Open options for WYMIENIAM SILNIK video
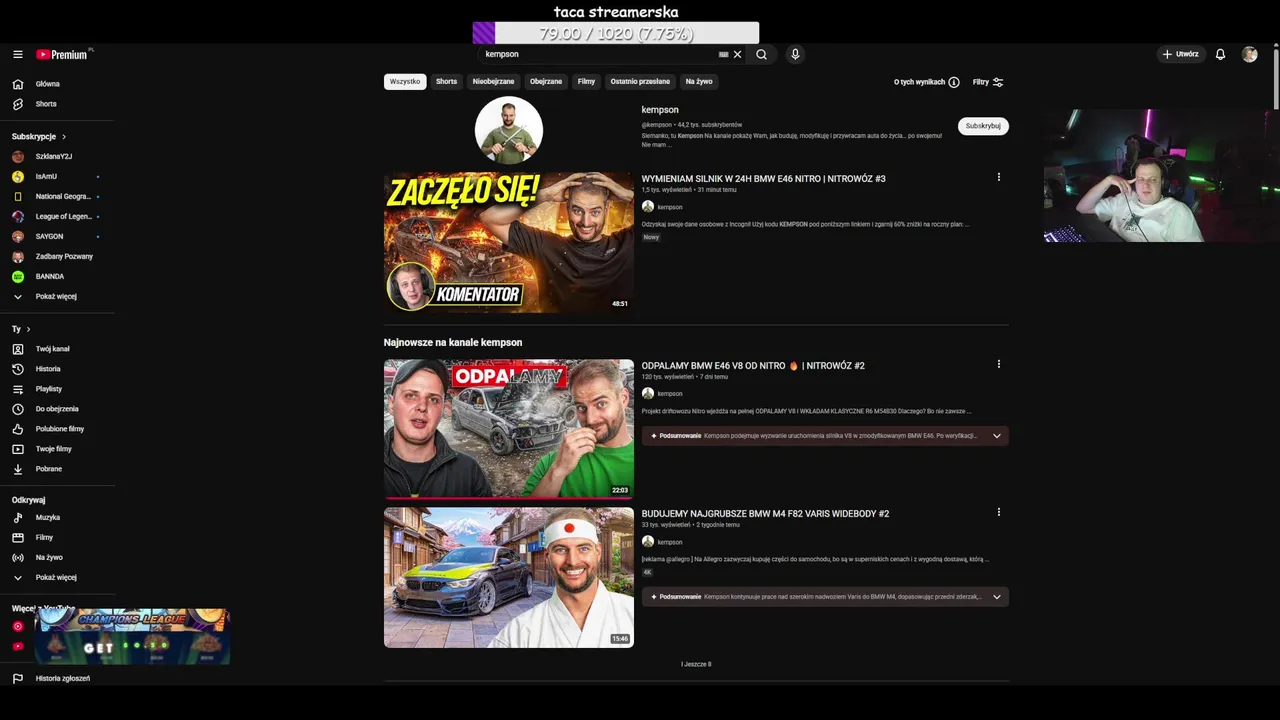 (998, 177)
